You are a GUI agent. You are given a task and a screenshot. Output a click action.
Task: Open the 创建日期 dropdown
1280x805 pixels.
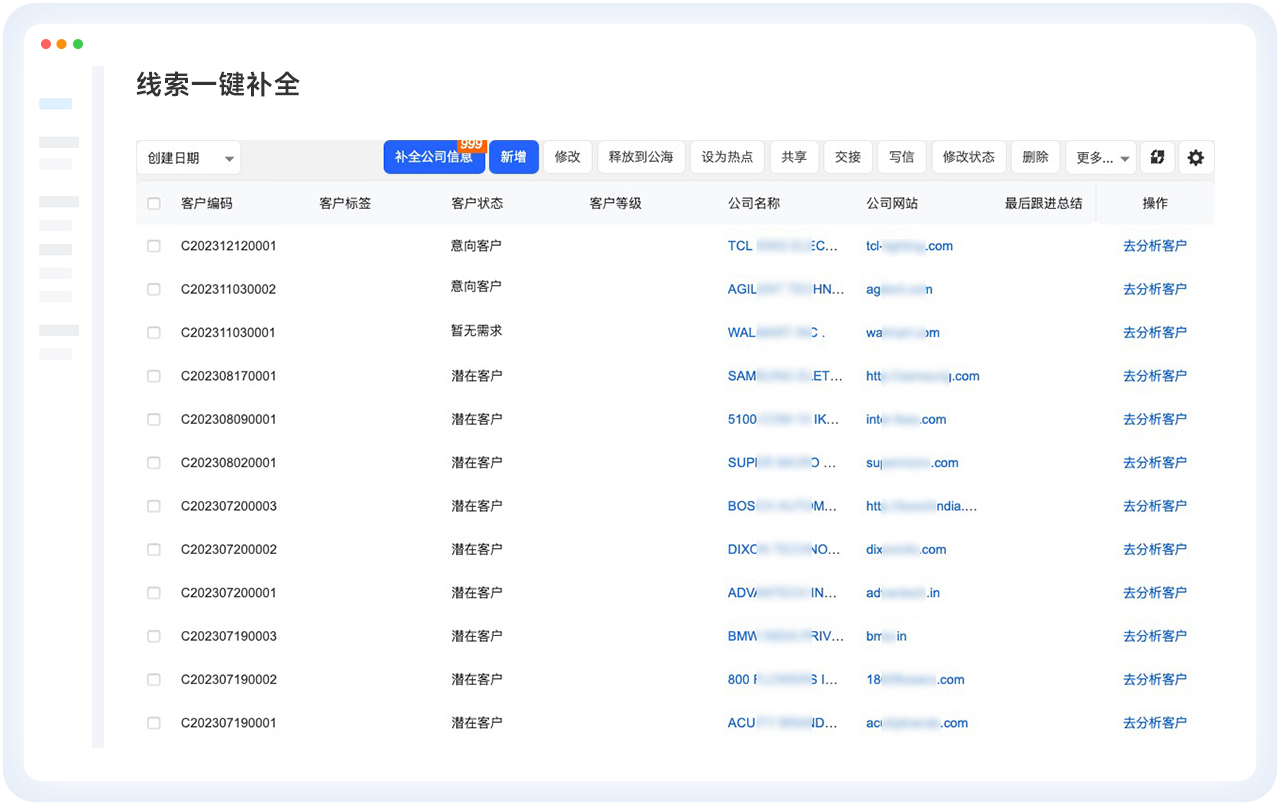(188, 158)
